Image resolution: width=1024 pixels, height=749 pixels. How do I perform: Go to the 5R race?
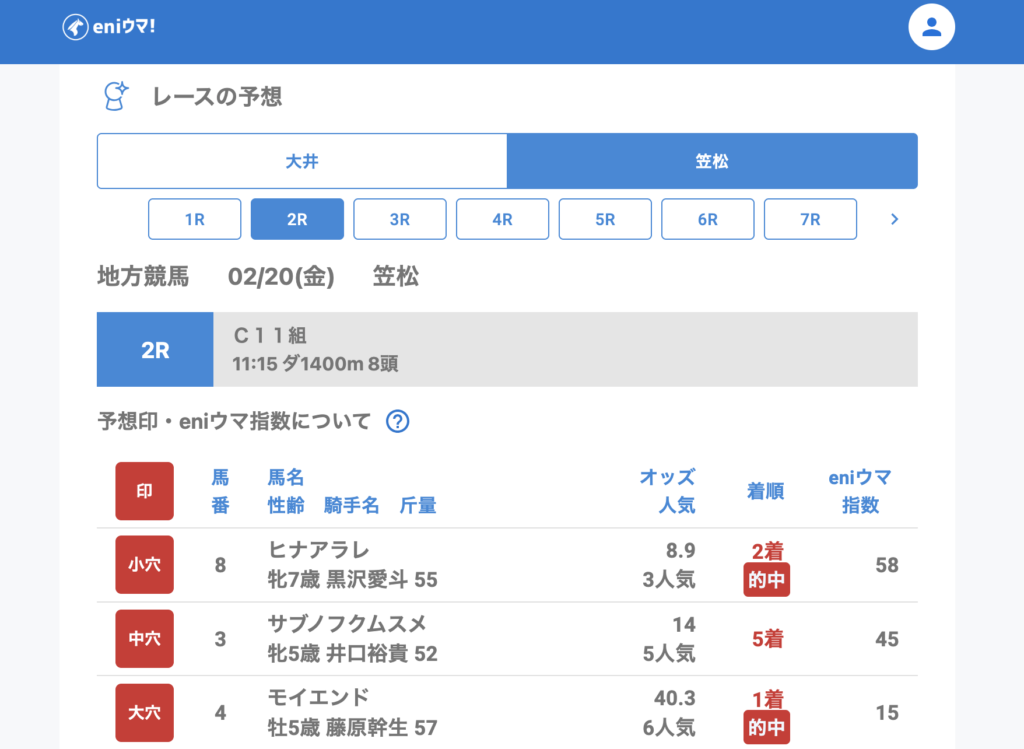605,219
